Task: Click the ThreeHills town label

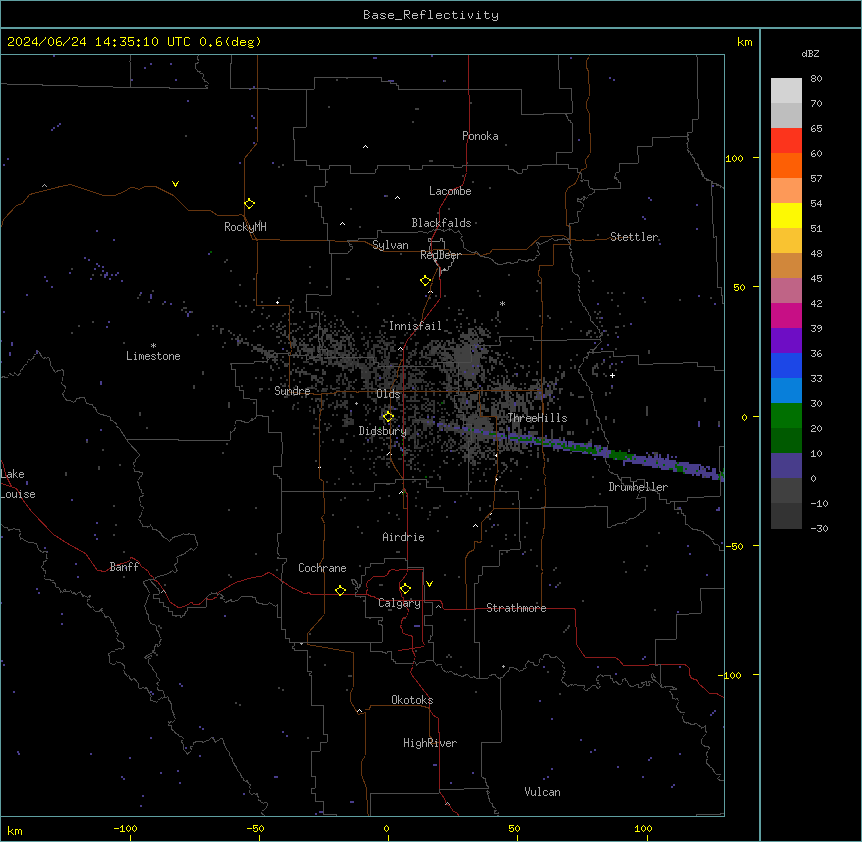Action: (x=537, y=418)
